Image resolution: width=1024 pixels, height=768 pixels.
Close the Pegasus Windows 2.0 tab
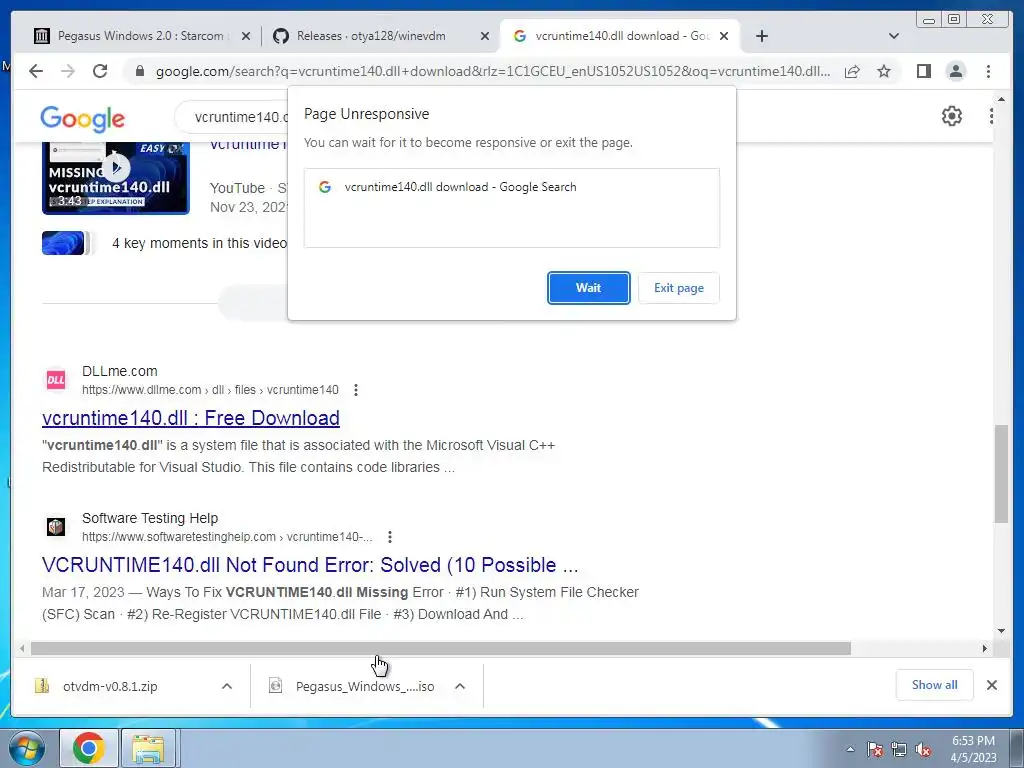pyautogui.click(x=246, y=37)
